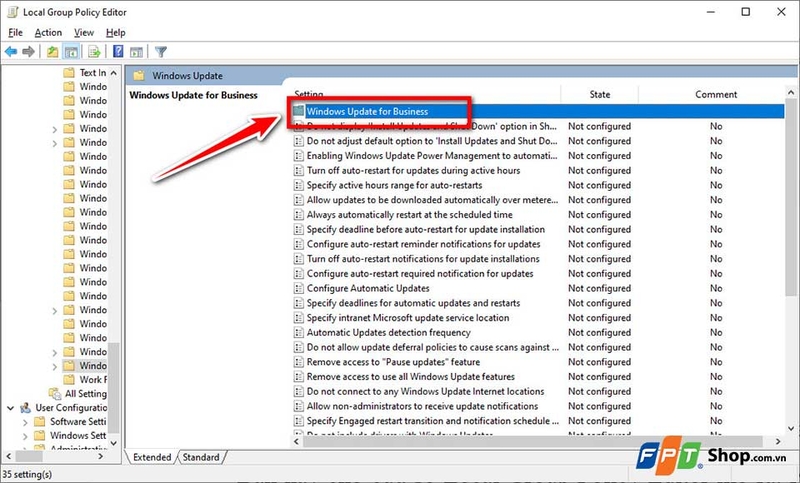Image resolution: width=800 pixels, height=483 pixels.
Task: Collapse the User Configuration tree node
Action: tap(10, 408)
